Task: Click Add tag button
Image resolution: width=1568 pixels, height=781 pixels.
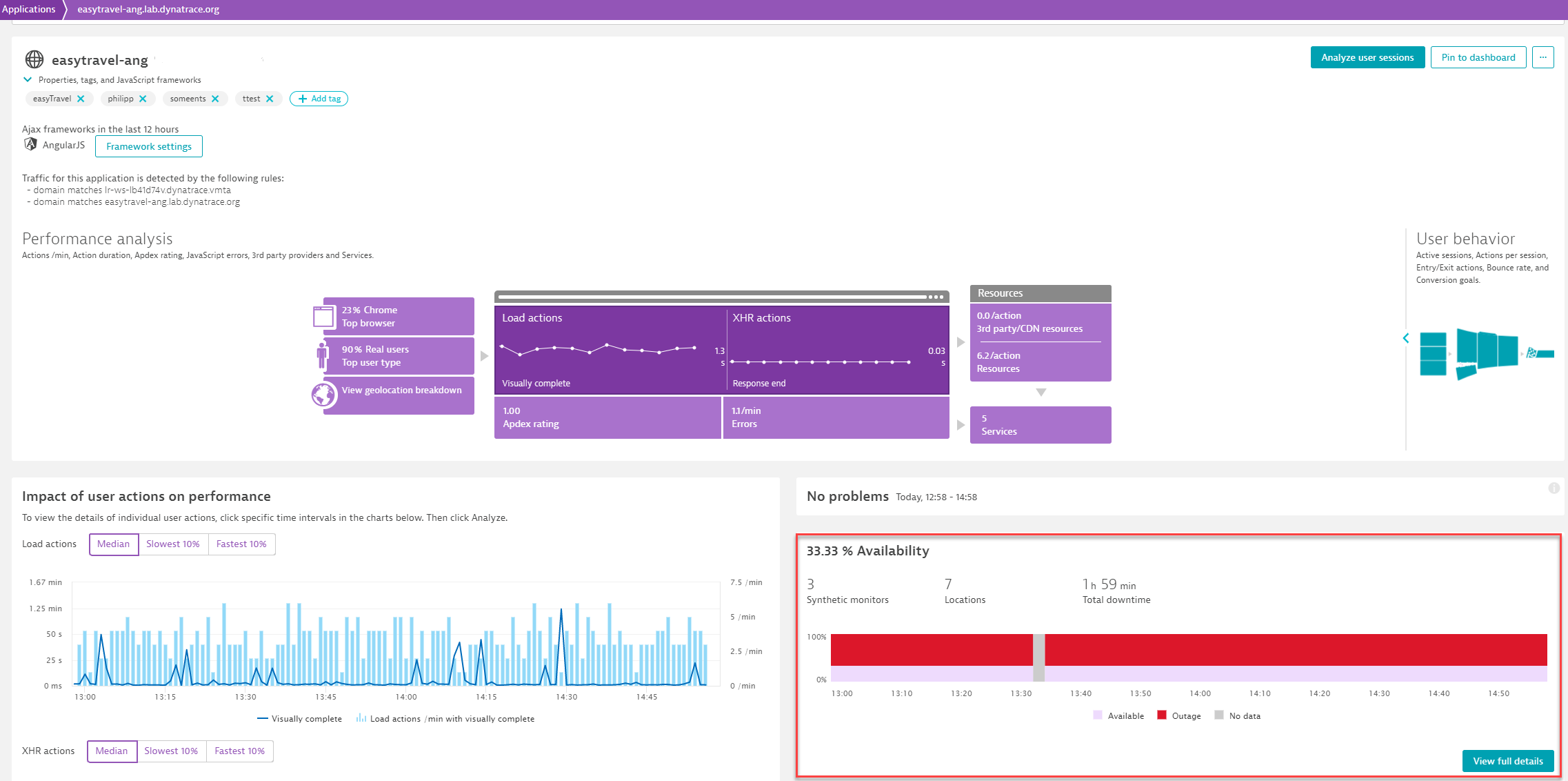Action: coord(319,99)
